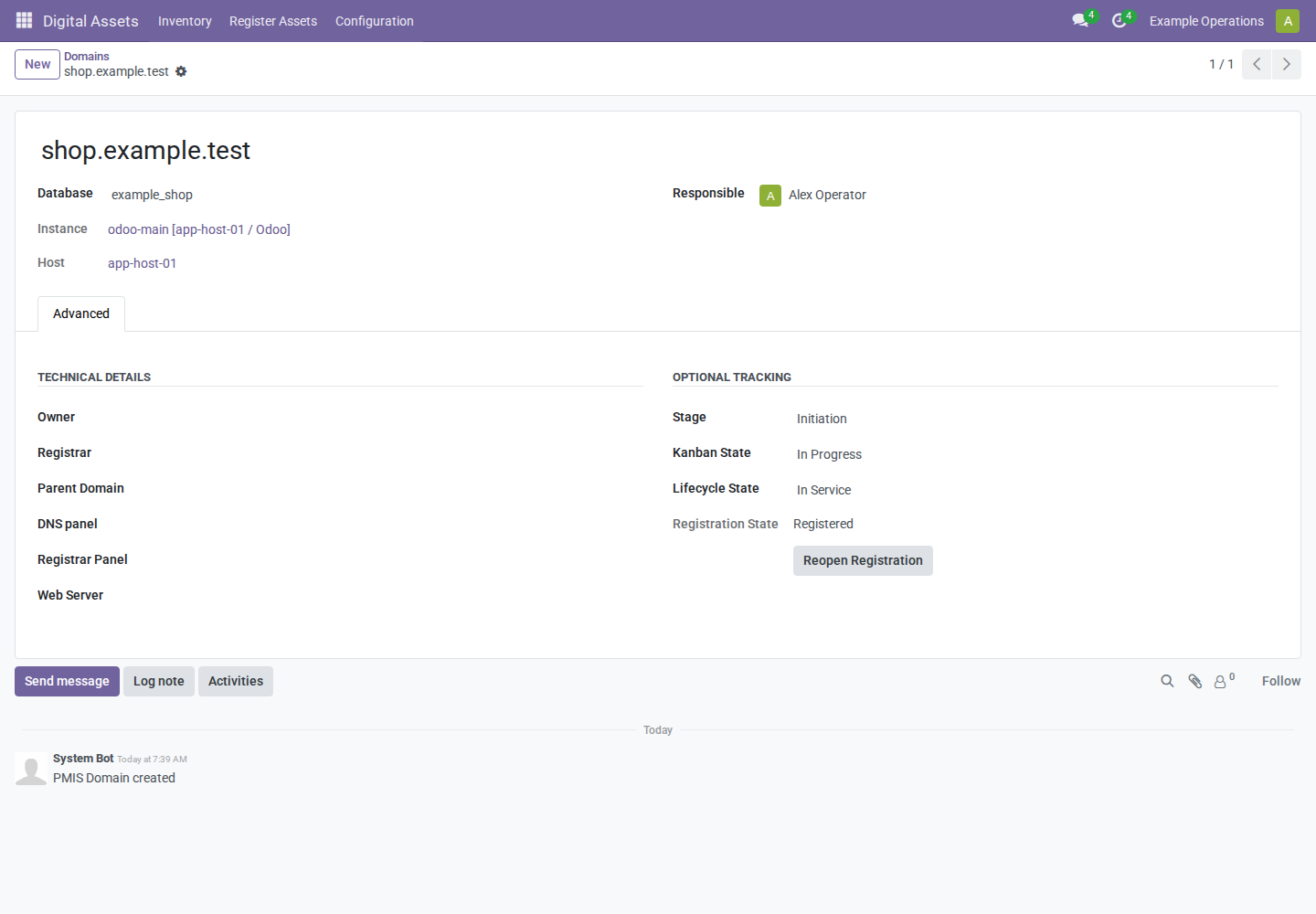Edit the shop.example.test title field
This screenshot has height=914, width=1316.
(x=658, y=150)
